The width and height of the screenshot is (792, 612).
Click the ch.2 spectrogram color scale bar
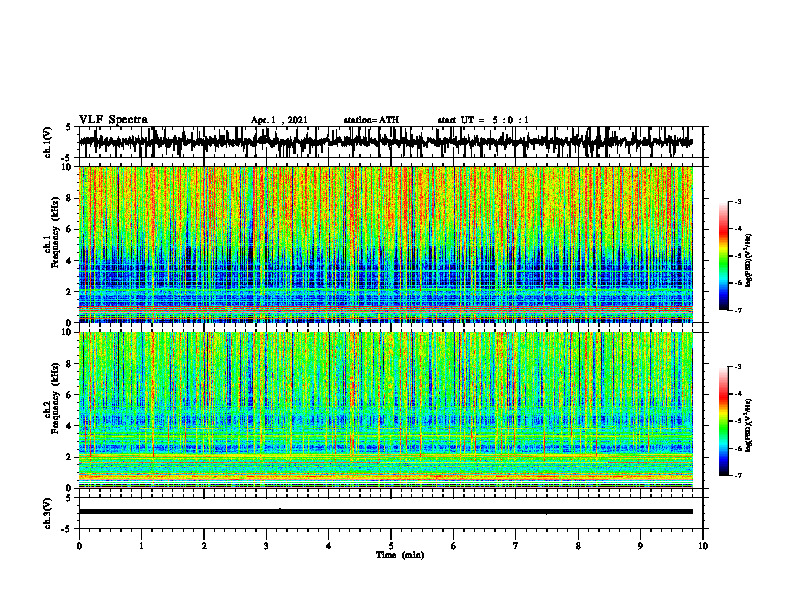coord(723,421)
